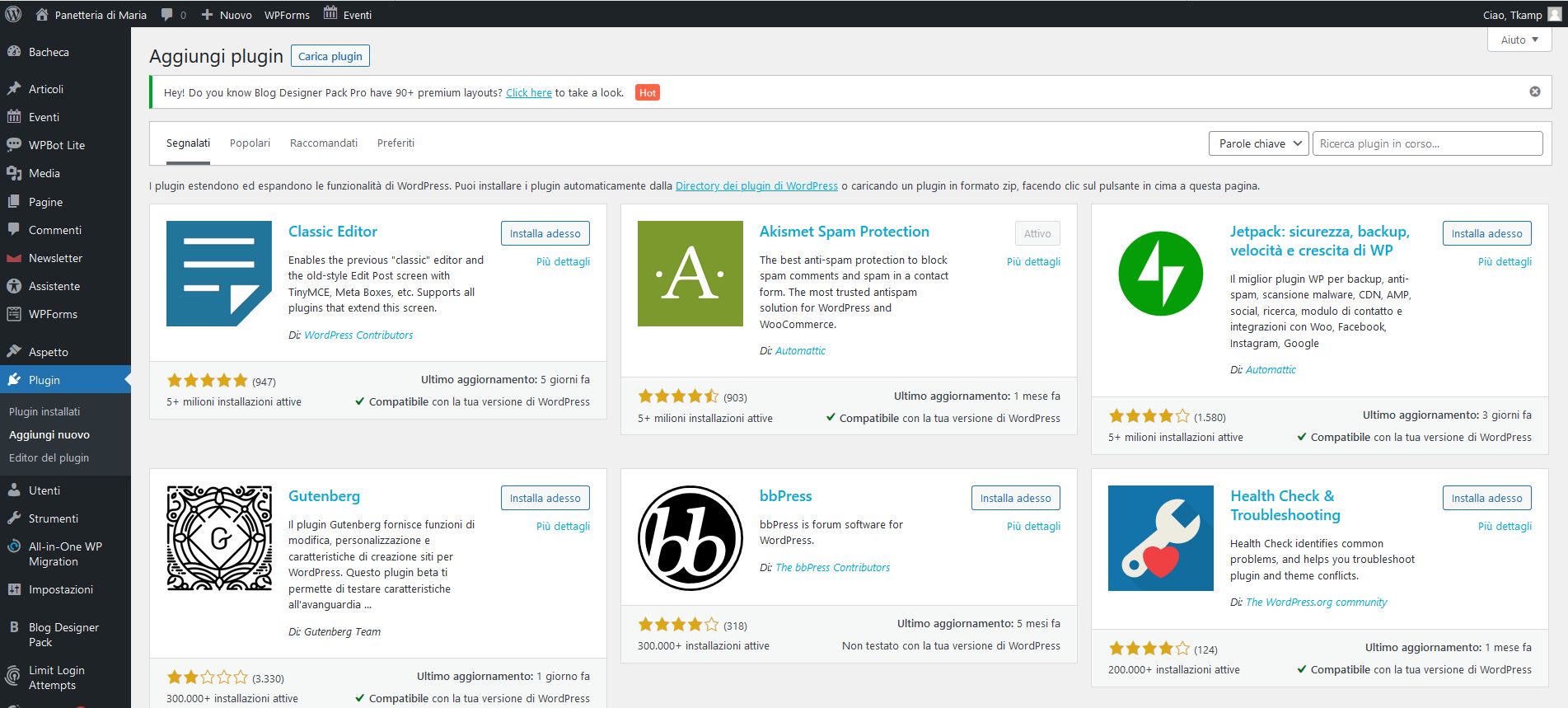Open the Jetpack plugin logo

tap(1161, 274)
